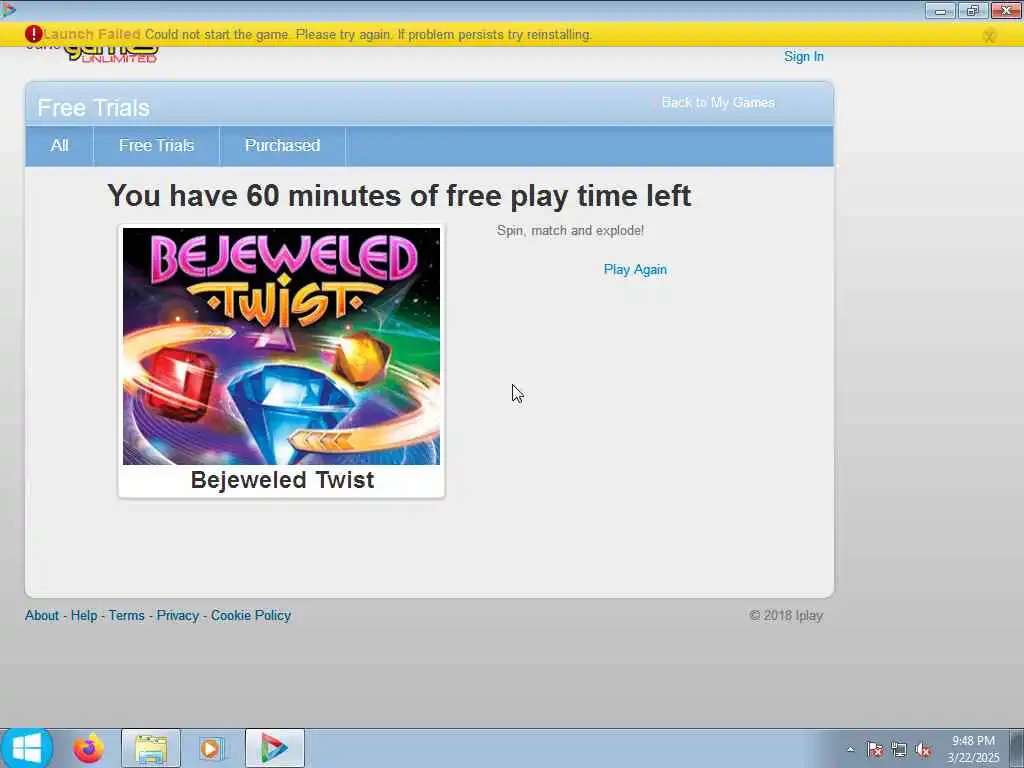Open the Sign In link
The width and height of the screenshot is (1024, 768).
pos(803,57)
